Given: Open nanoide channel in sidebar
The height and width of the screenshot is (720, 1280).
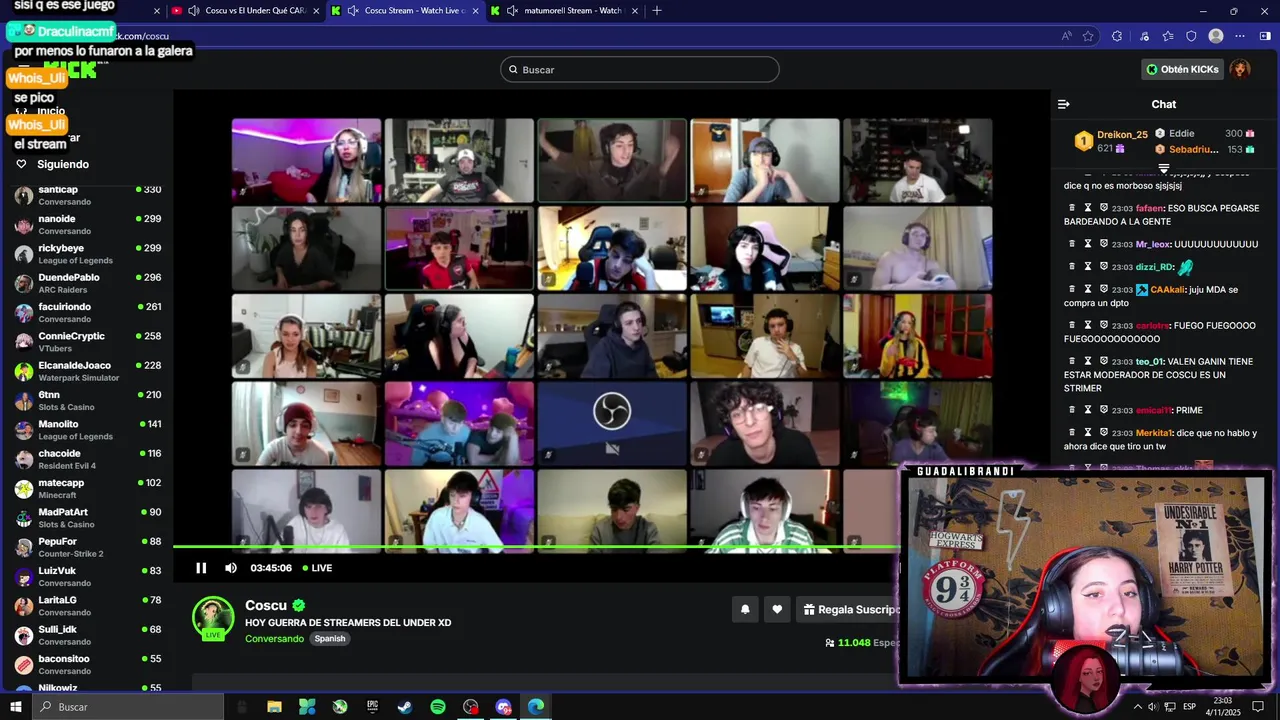Looking at the screenshot, I should pos(87,225).
